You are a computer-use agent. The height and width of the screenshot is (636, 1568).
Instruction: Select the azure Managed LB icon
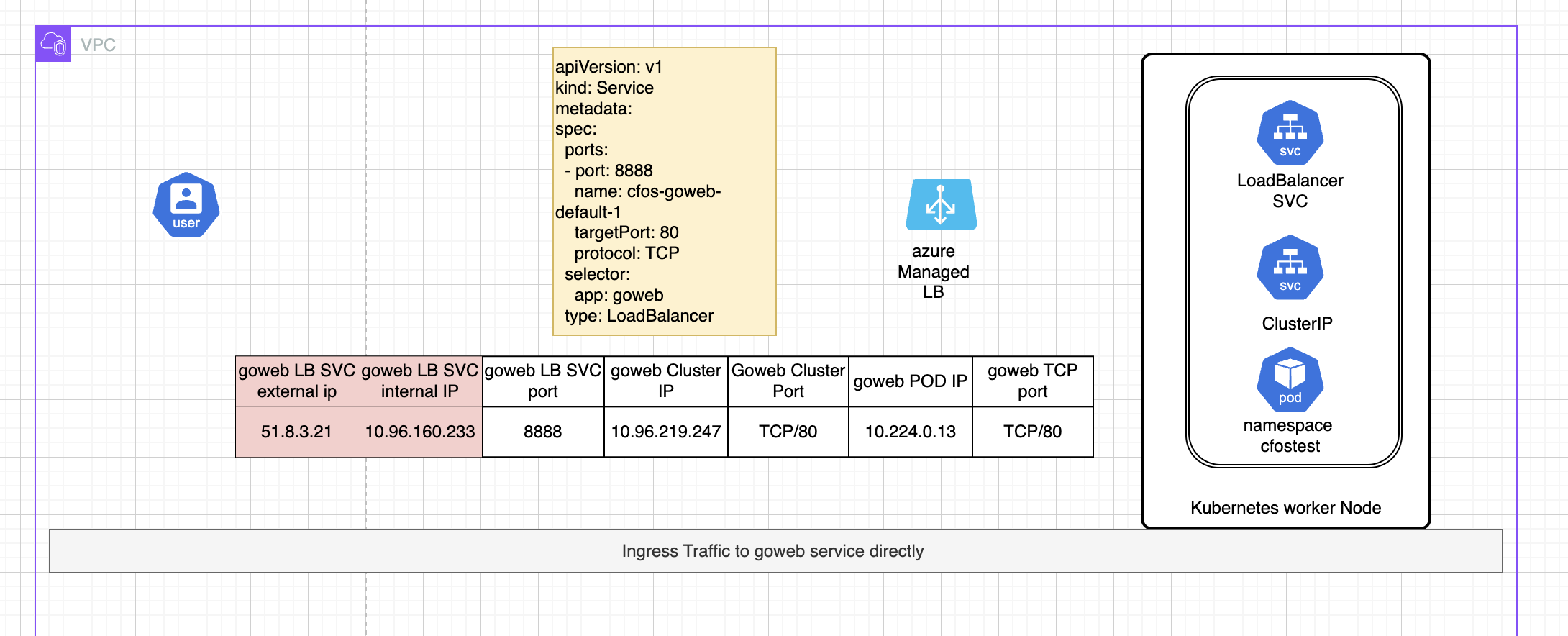(x=941, y=204)
